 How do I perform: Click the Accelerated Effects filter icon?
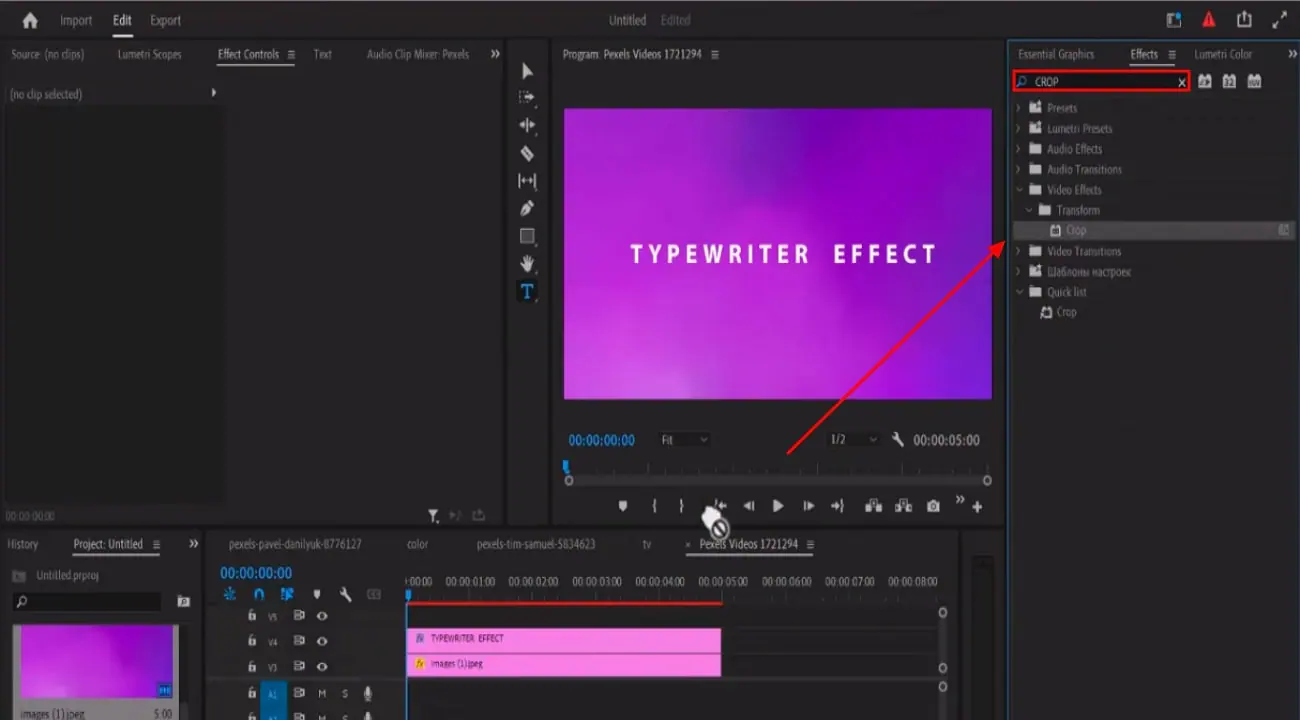pyautogui.click(x=1205, y=81)
